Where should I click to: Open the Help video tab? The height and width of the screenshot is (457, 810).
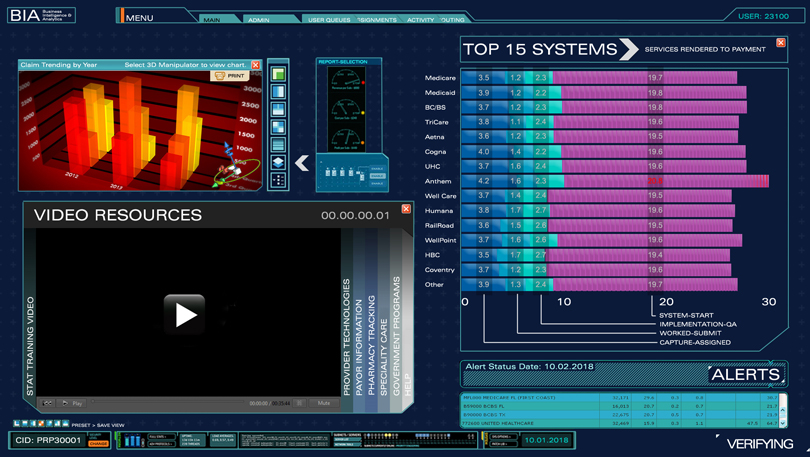tap(408, 385)
